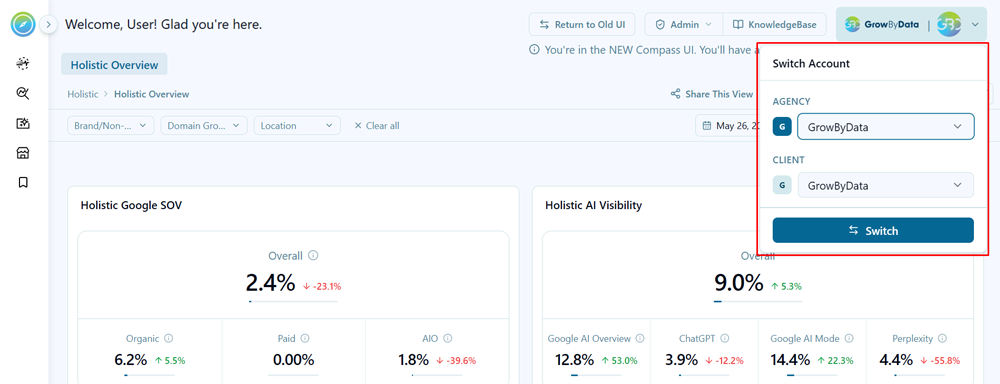Open the search insights sidebar icon

[x=23, y=94]
